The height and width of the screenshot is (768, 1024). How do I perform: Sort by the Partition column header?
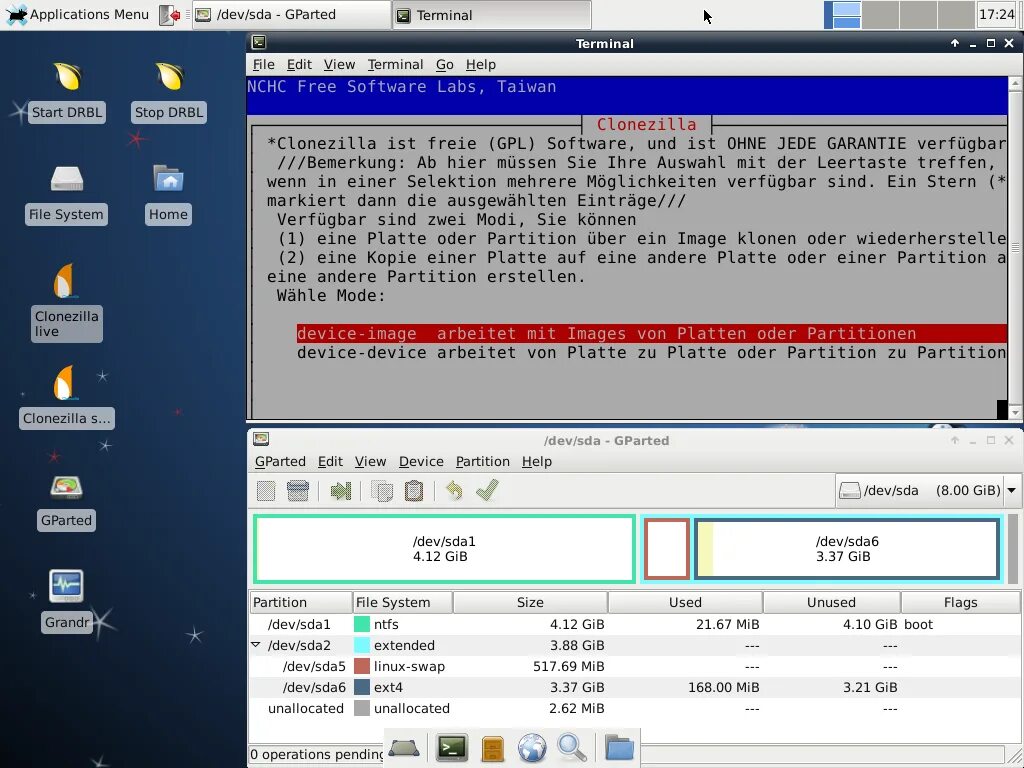point(301,602)
